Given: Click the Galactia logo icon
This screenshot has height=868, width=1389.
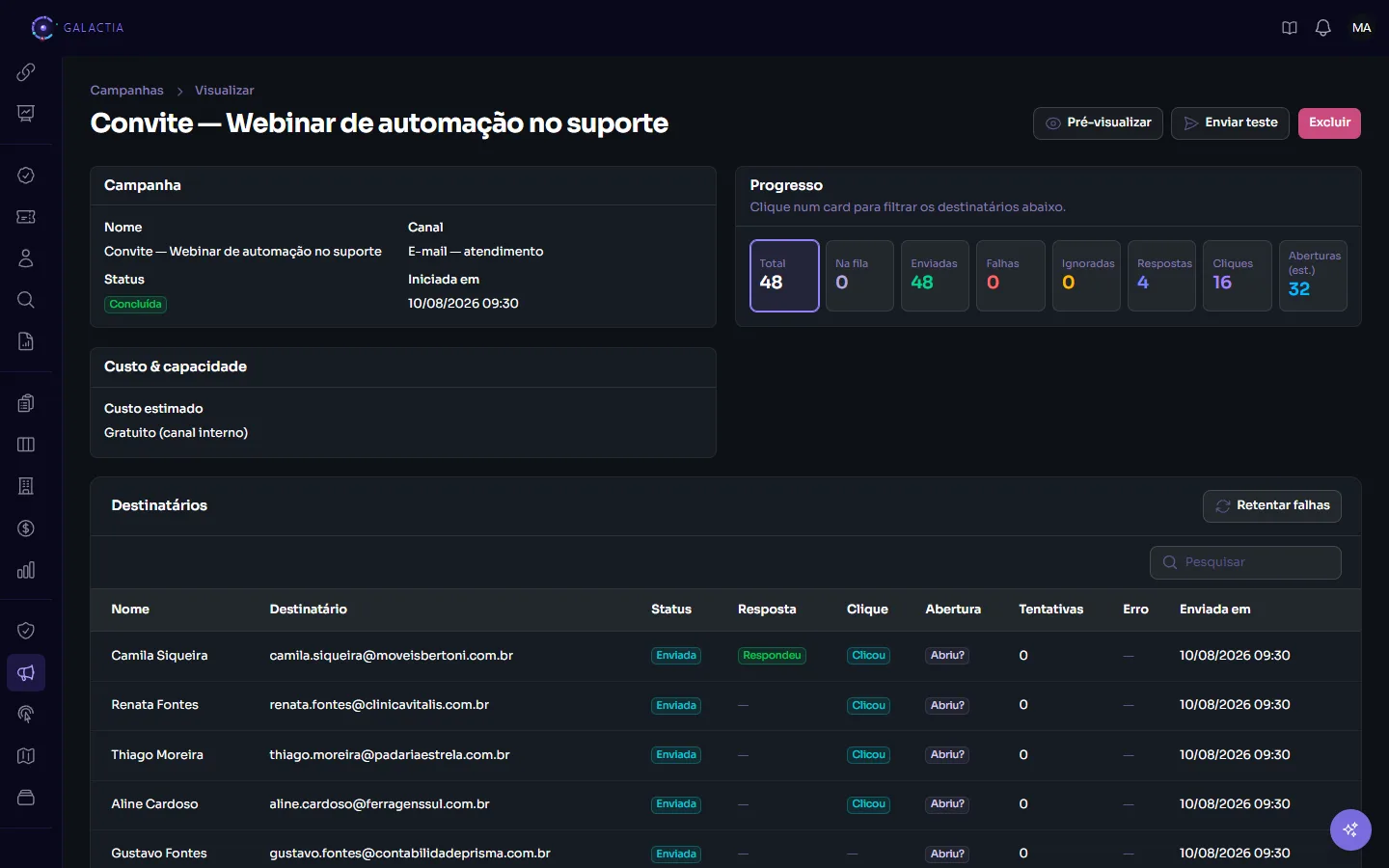Looking at the screenshot, I should (x=42, y=28).
